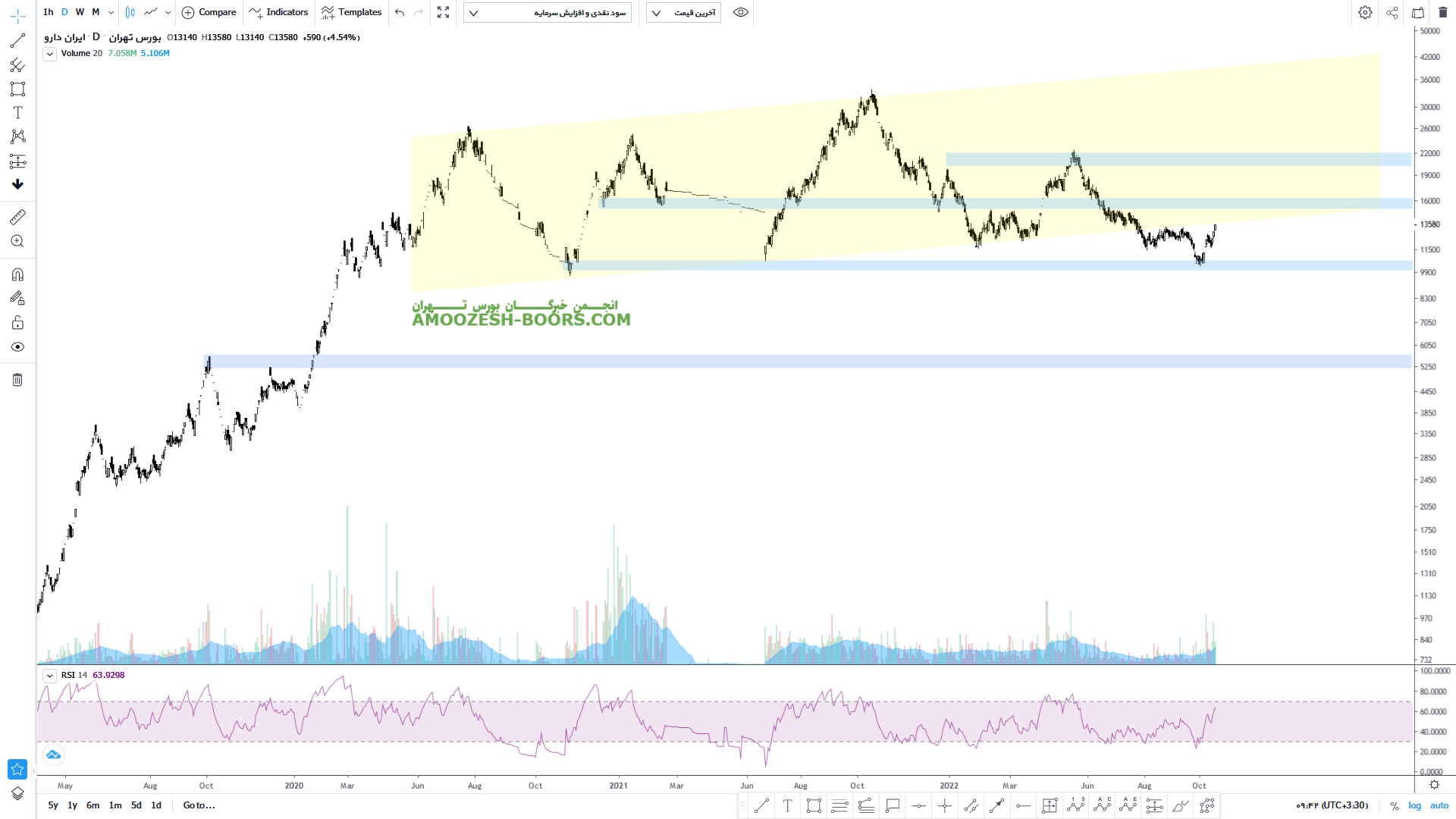Image resolution: width=1456 pixels, height=819 pixels.
Task: Select the text annotation tool
Action: (17, 112)
